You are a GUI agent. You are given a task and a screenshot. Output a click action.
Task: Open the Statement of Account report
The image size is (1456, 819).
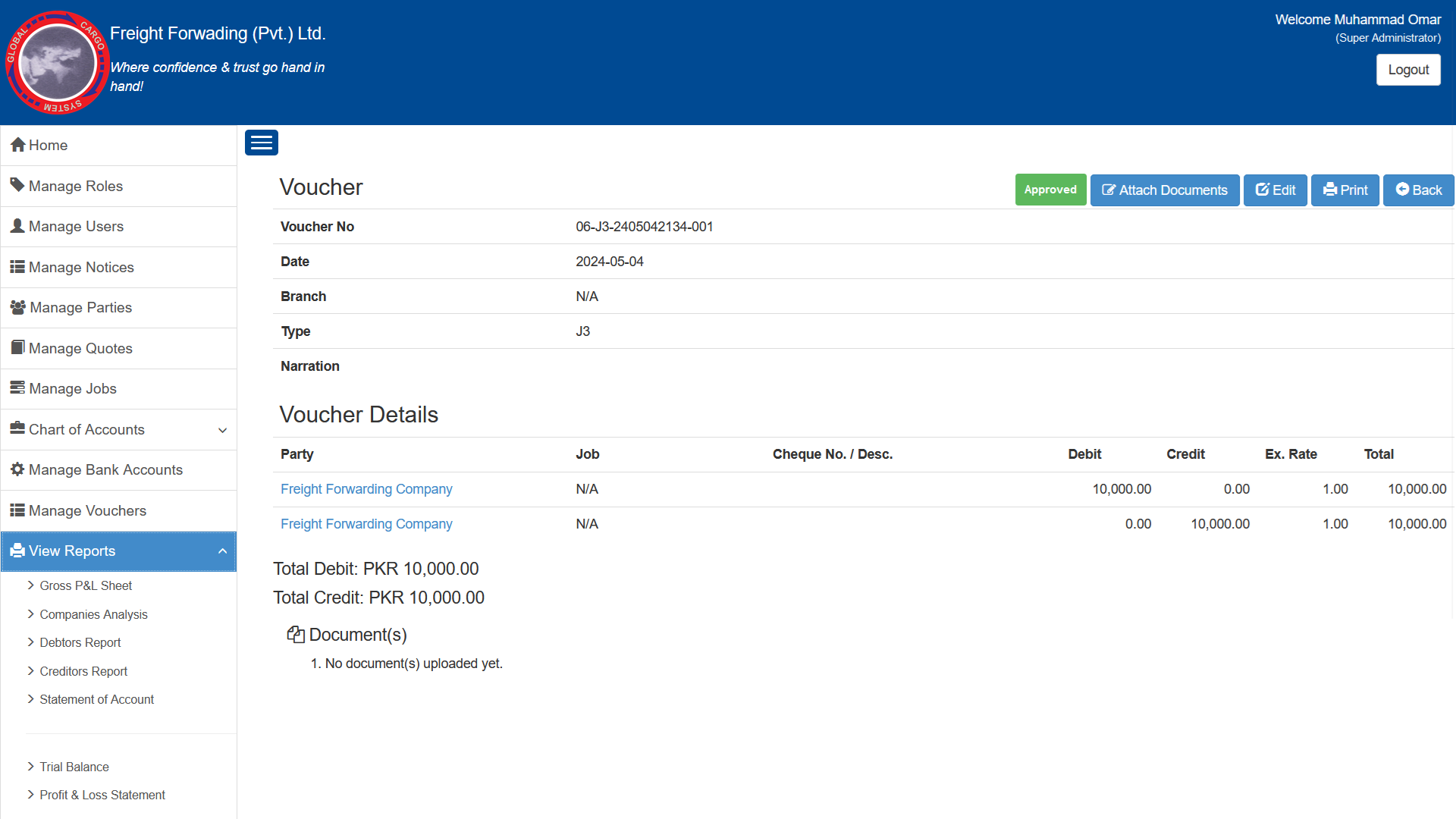tap(96, 699)
